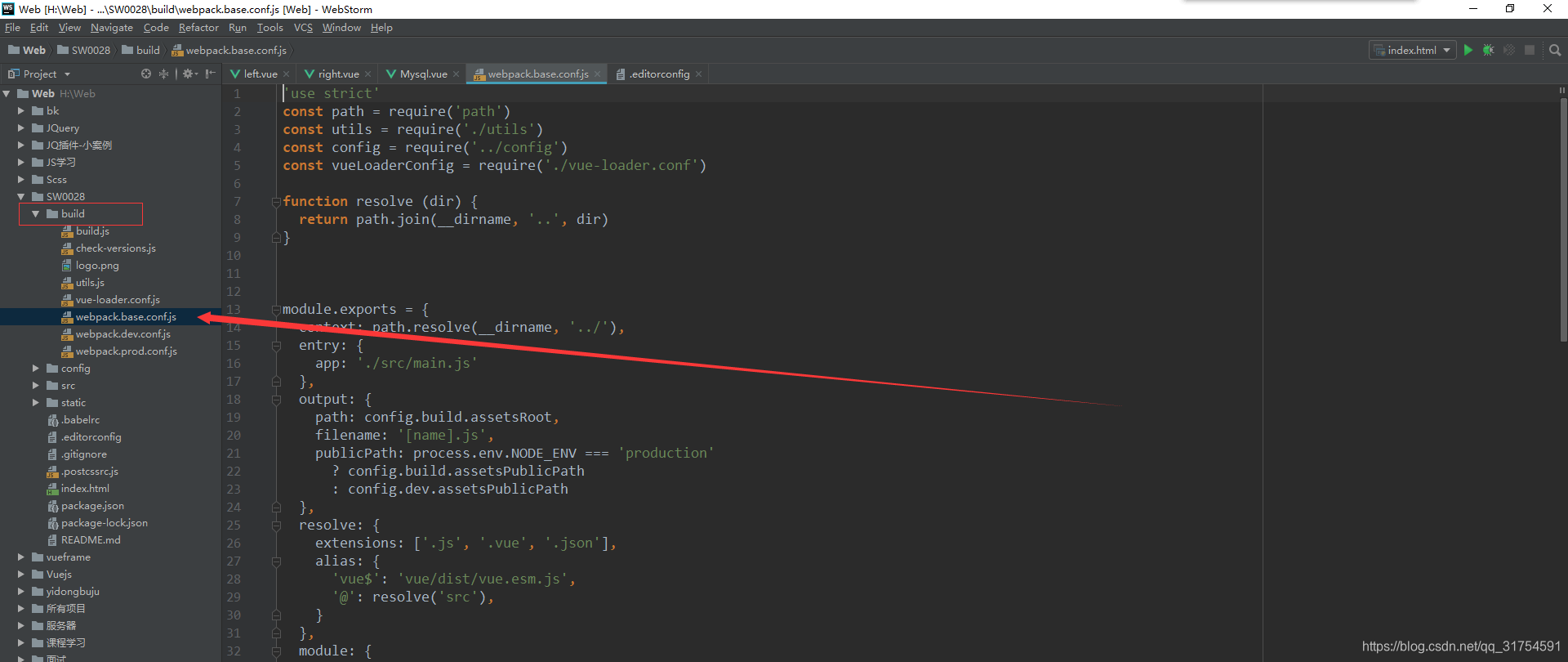Expand the JQuery folder
This screenshot has height=662, width=1568.
[x=20, y=127]
